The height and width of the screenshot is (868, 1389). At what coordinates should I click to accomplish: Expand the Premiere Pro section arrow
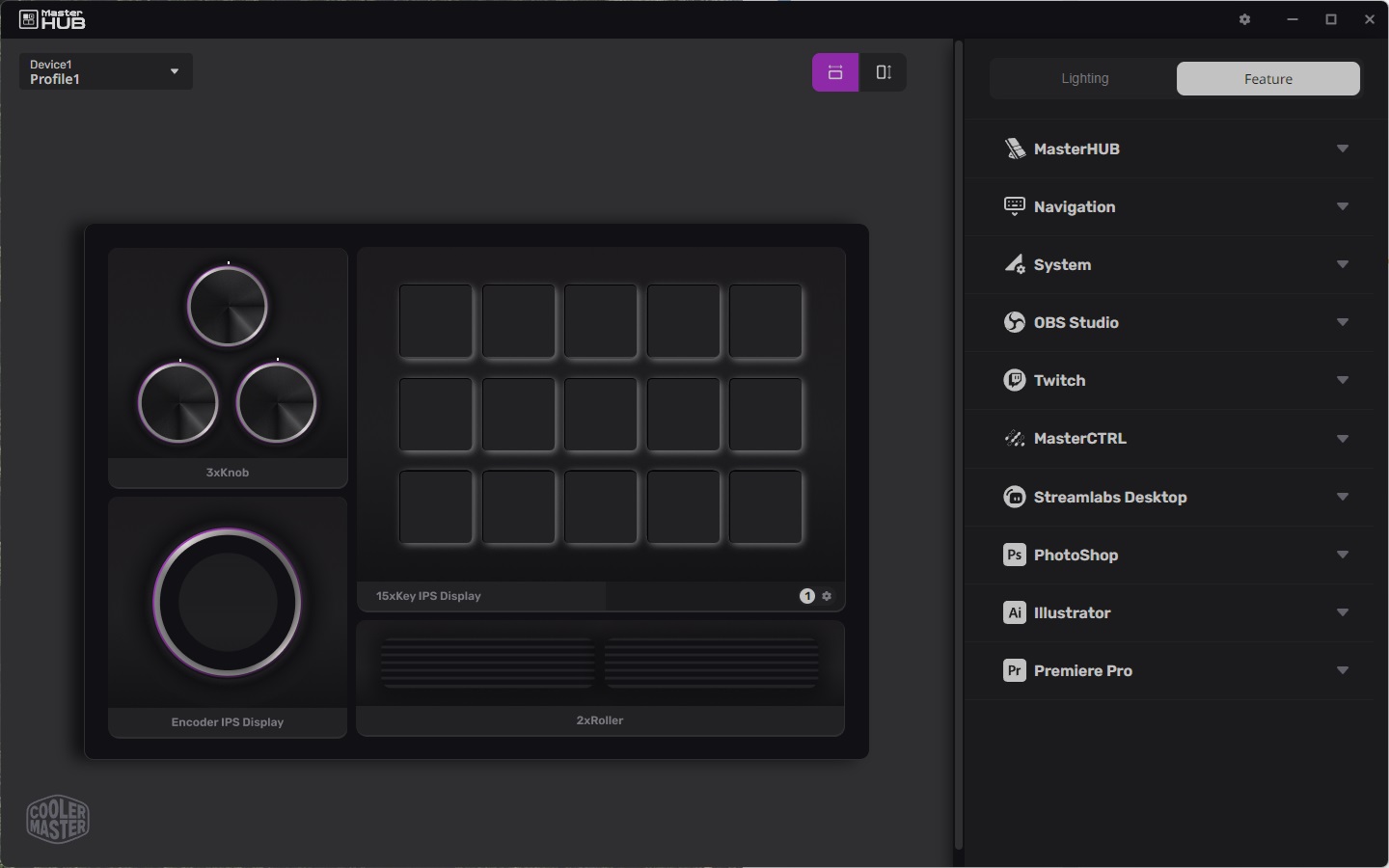tap(1343, 670)
